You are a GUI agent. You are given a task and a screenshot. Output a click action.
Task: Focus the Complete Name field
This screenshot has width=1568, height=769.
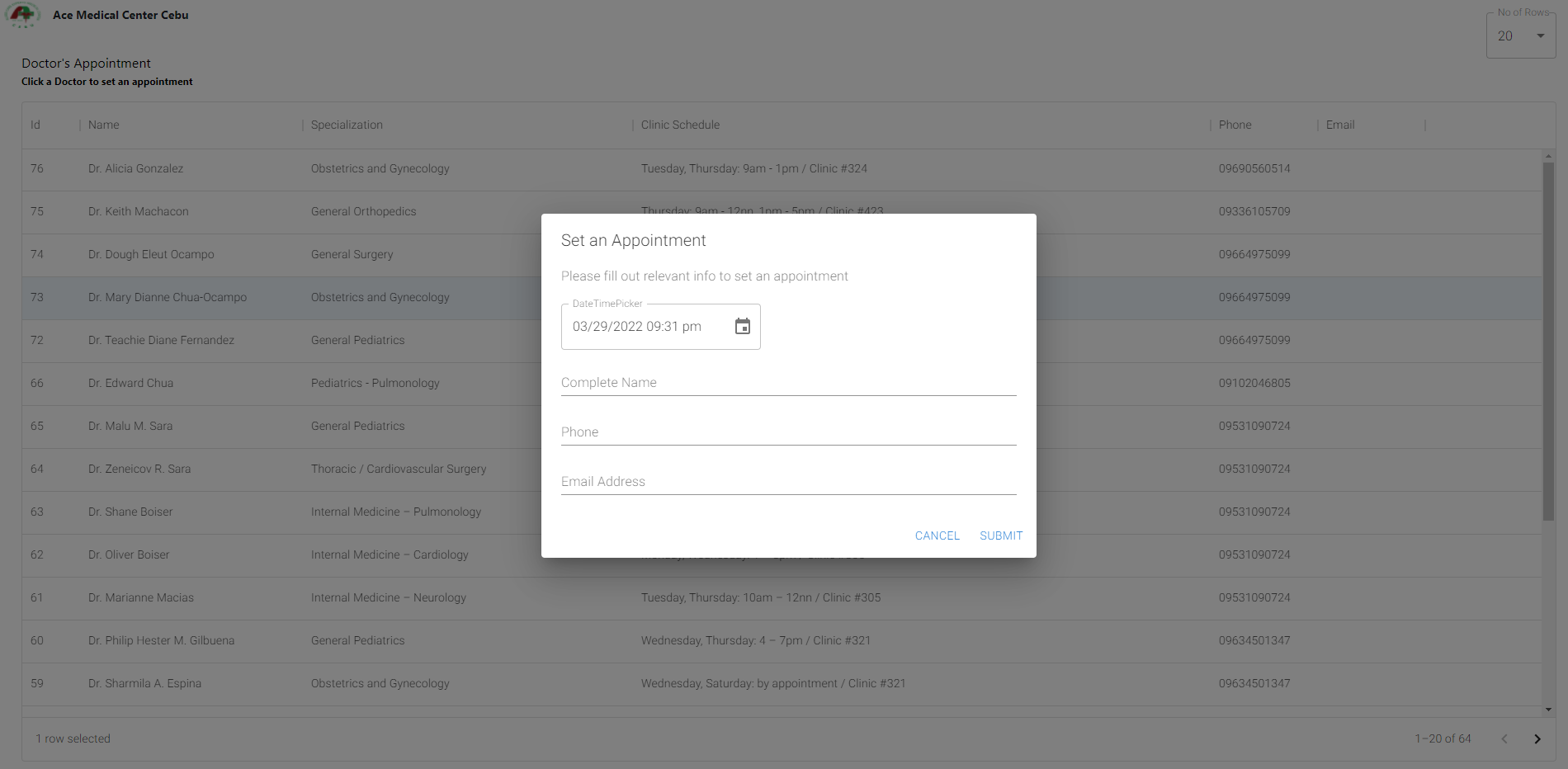tap(787, 383)
